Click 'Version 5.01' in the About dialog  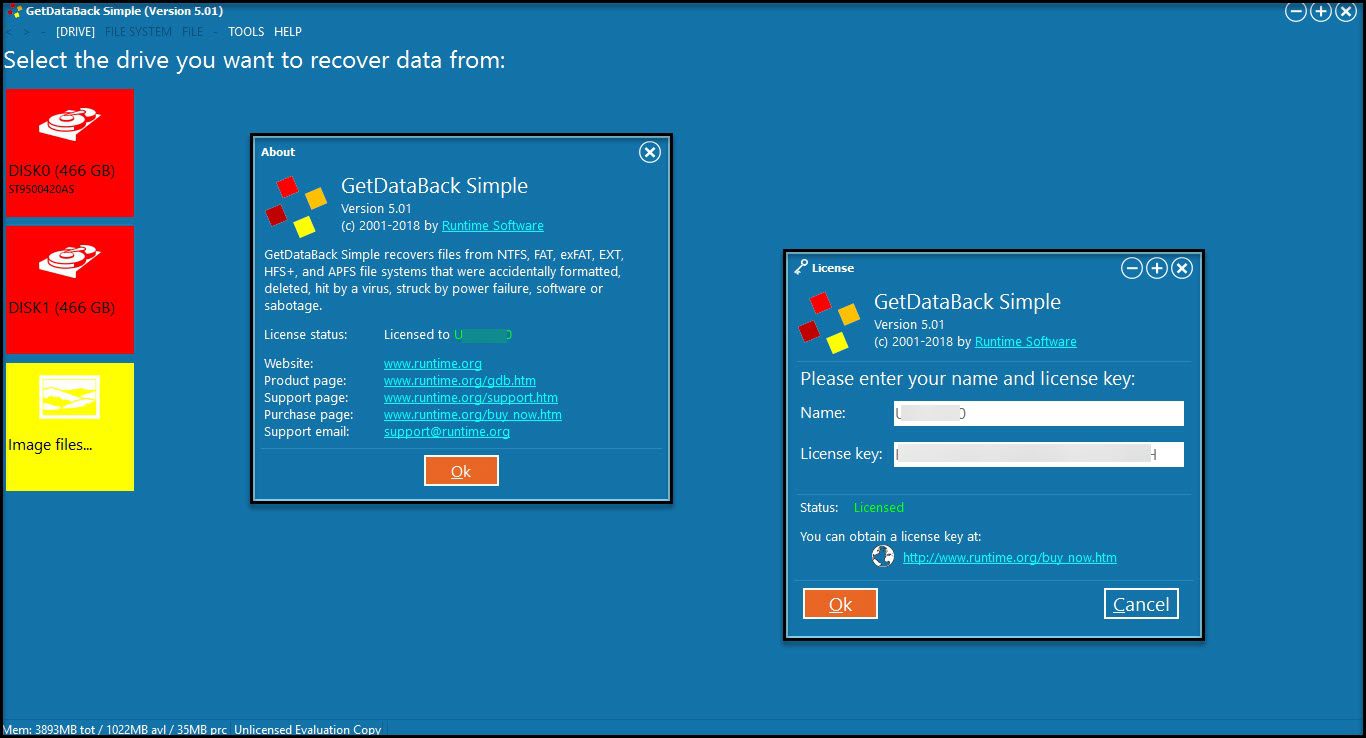(377, 209)
